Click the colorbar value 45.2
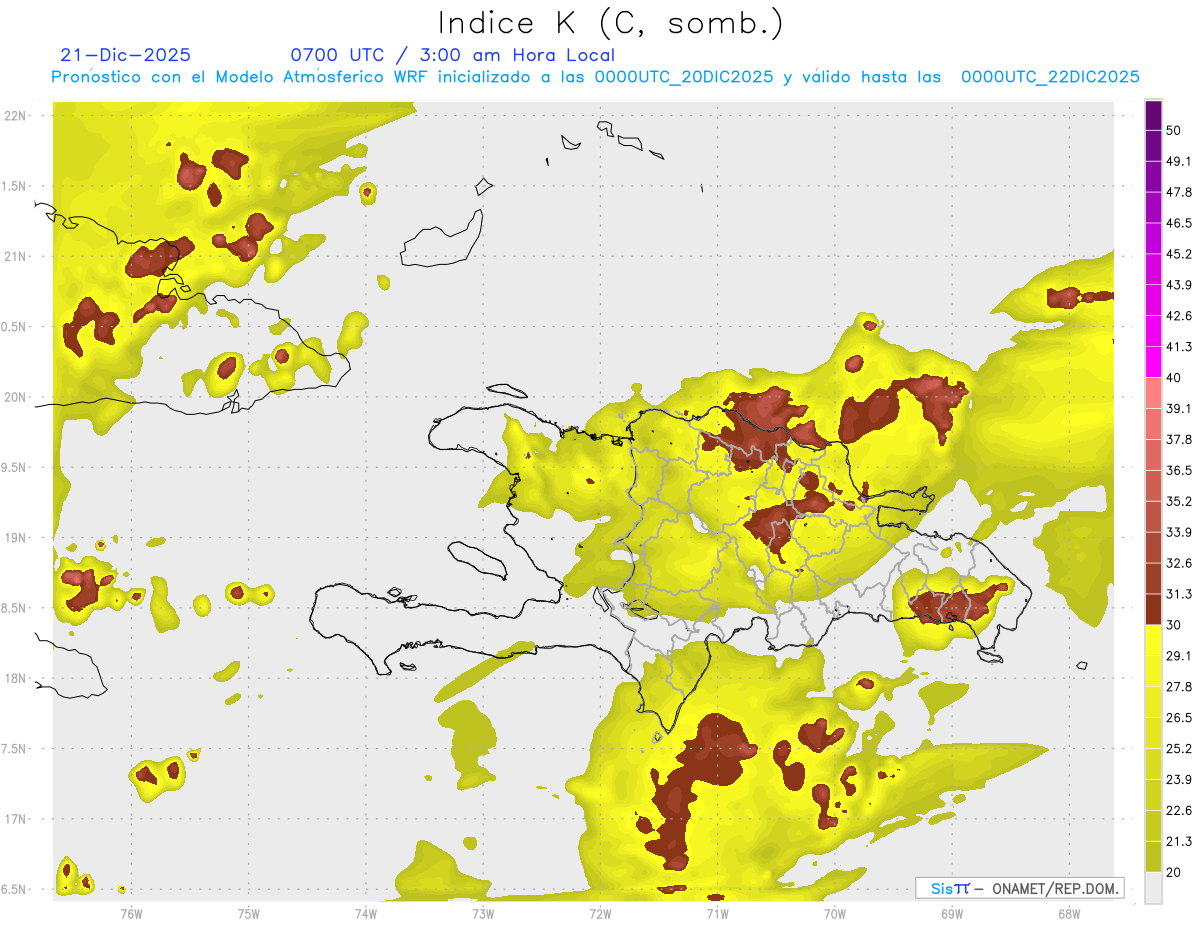1200x927 pixels. pos(1178,254)
